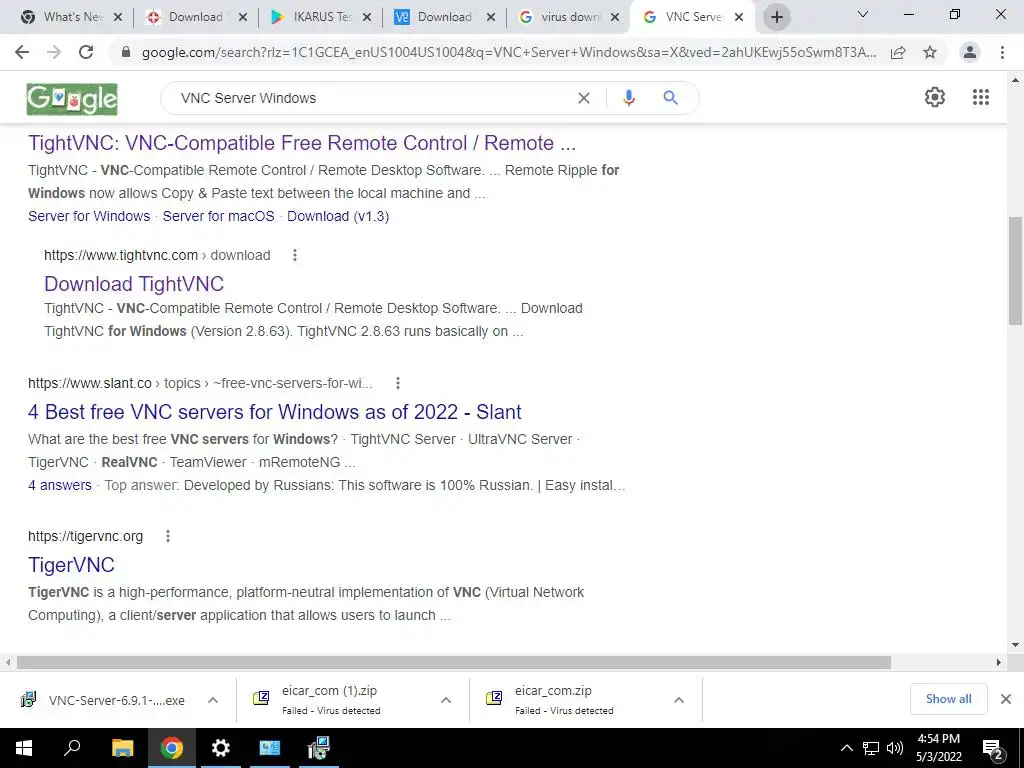Viewport: 1024px width, 768px height.
Task: Open the tab search dropdown chevron
Action: pyautogui.click(x=863, y=14)
